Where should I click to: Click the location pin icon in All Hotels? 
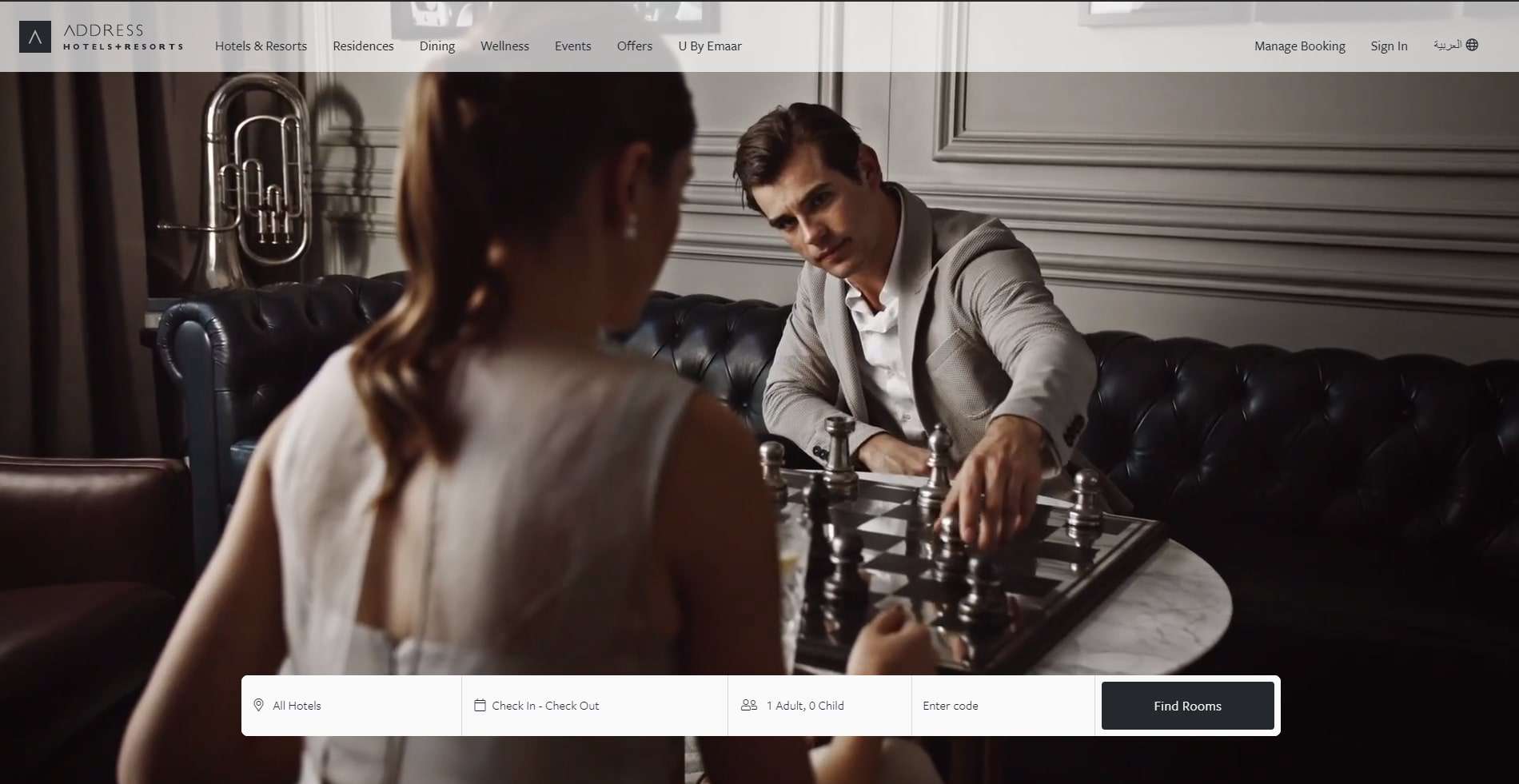click(x=258, y=705)
